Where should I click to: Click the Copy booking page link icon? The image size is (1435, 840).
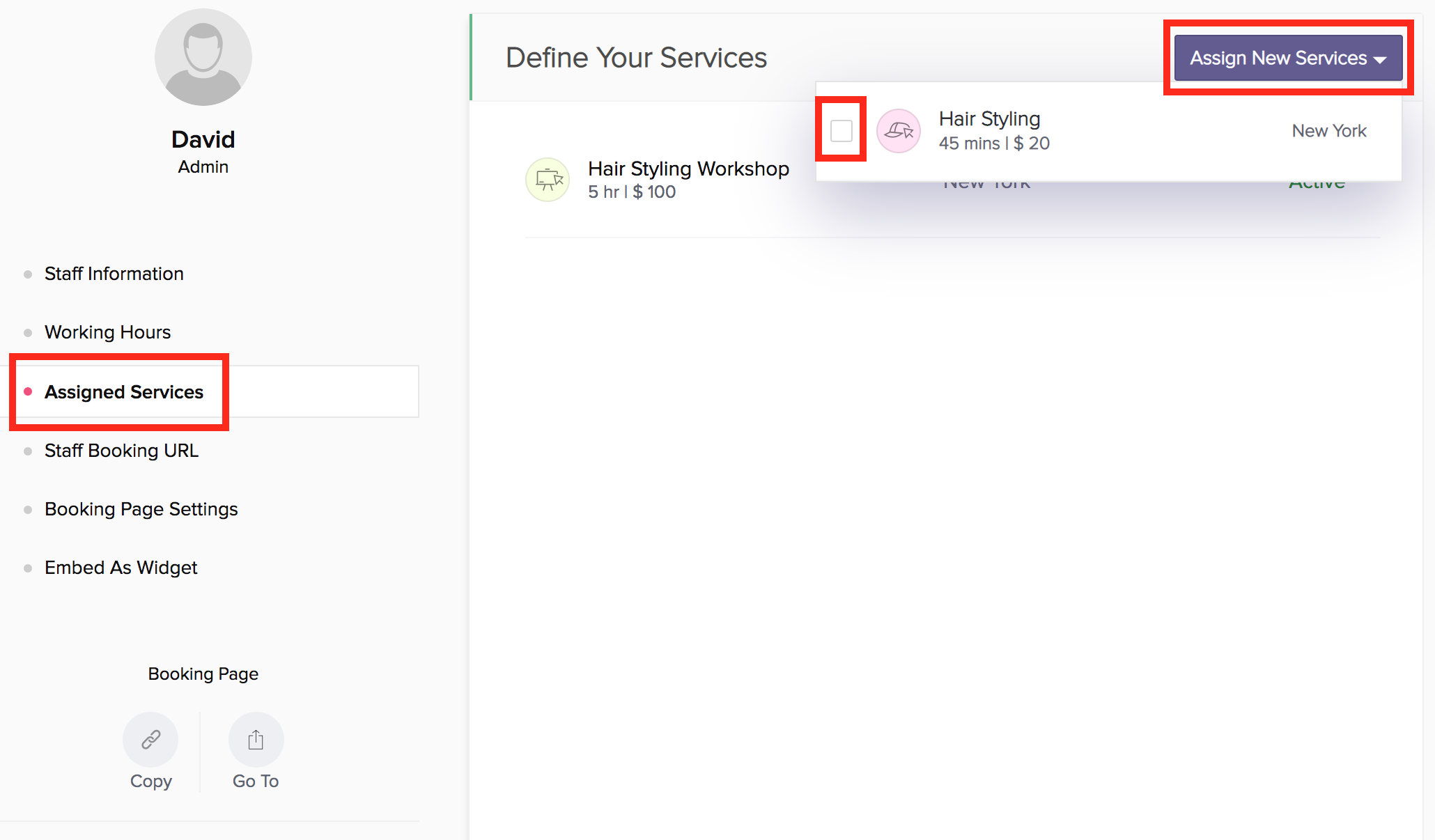150,739
